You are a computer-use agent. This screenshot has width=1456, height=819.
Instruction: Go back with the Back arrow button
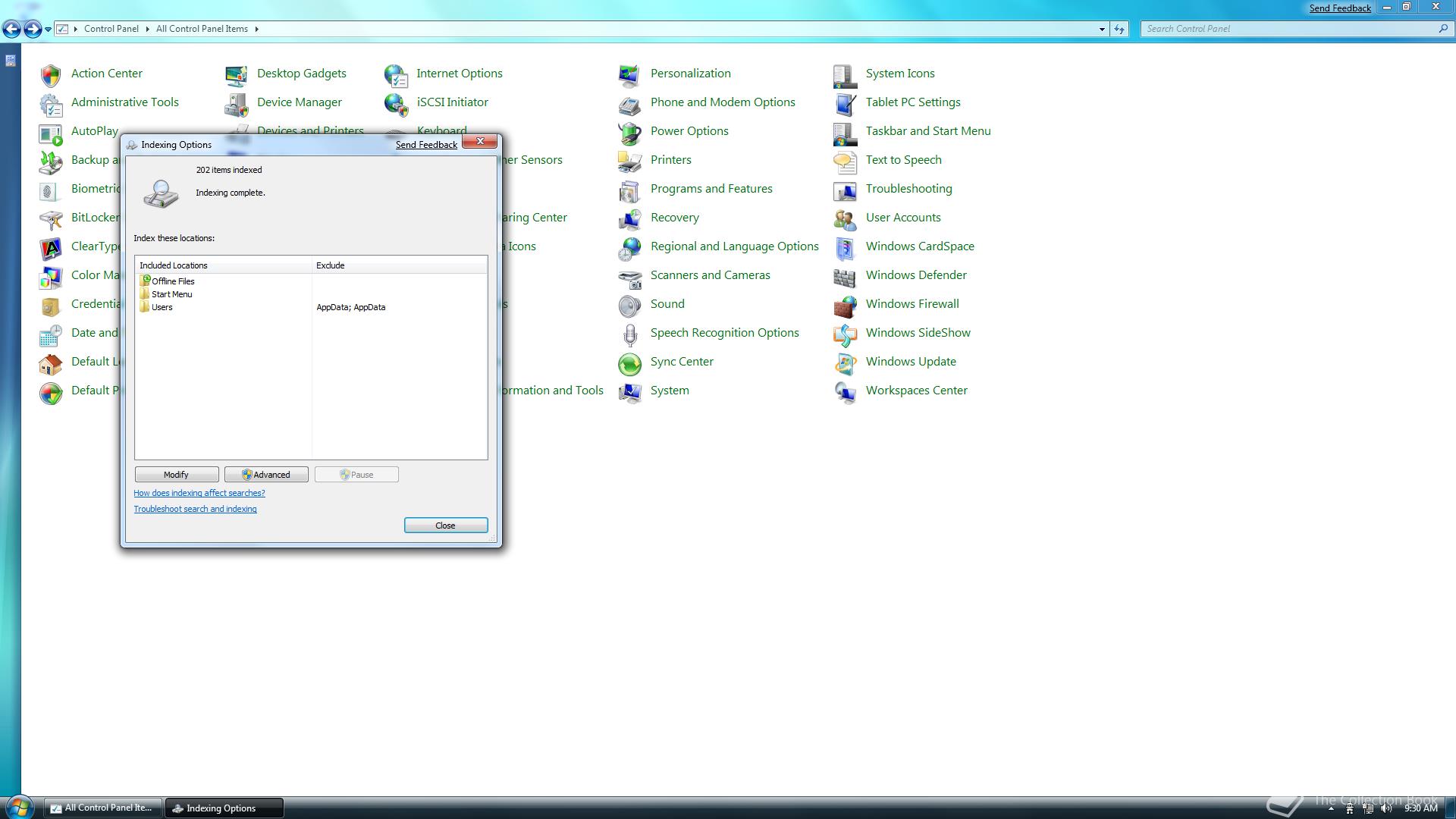11,29
